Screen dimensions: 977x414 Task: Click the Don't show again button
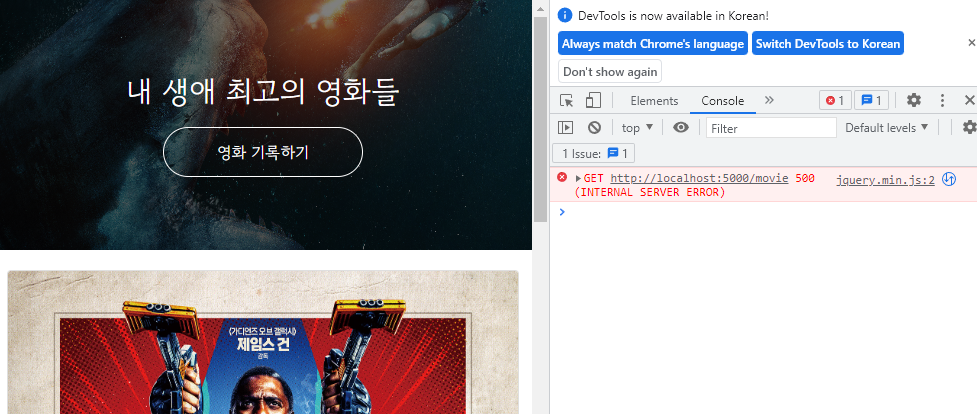tap(610, 71)
